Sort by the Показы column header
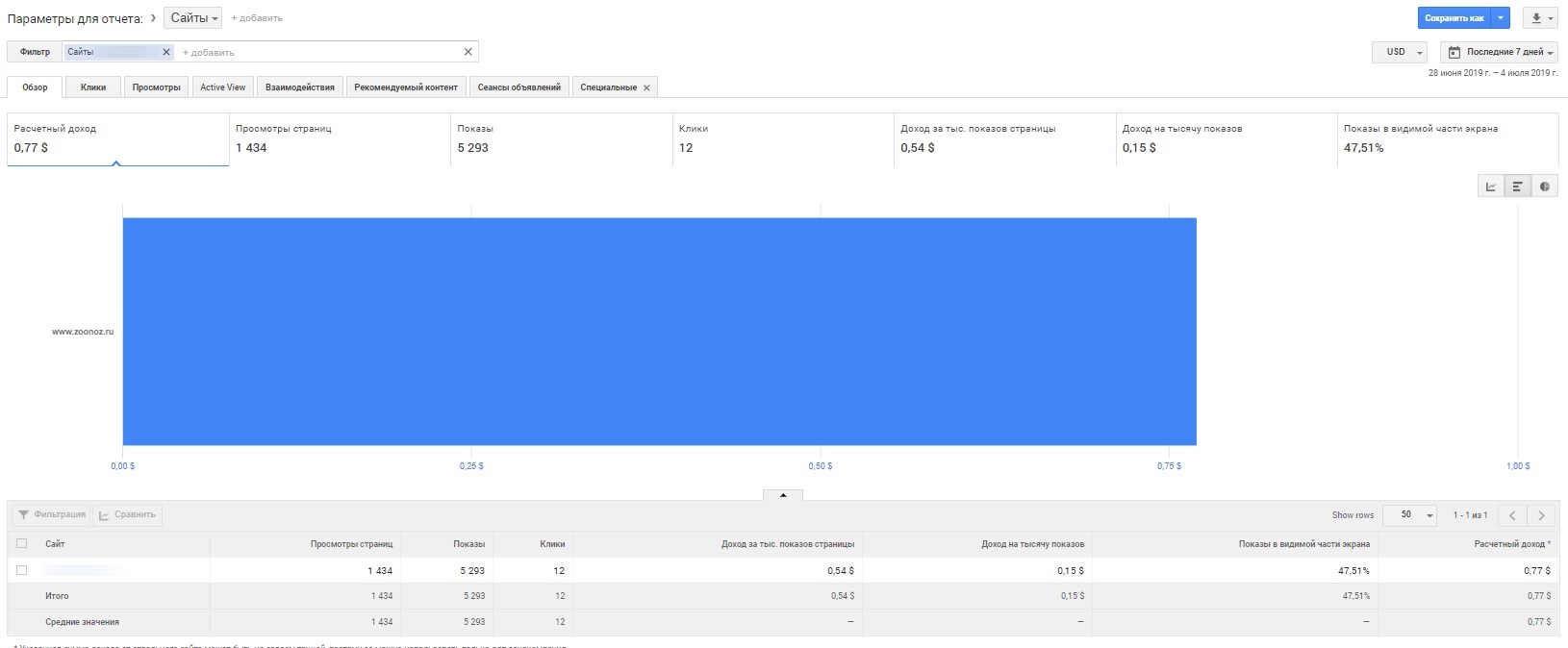The image size is (1568, 648). click(x=469, y=544)
